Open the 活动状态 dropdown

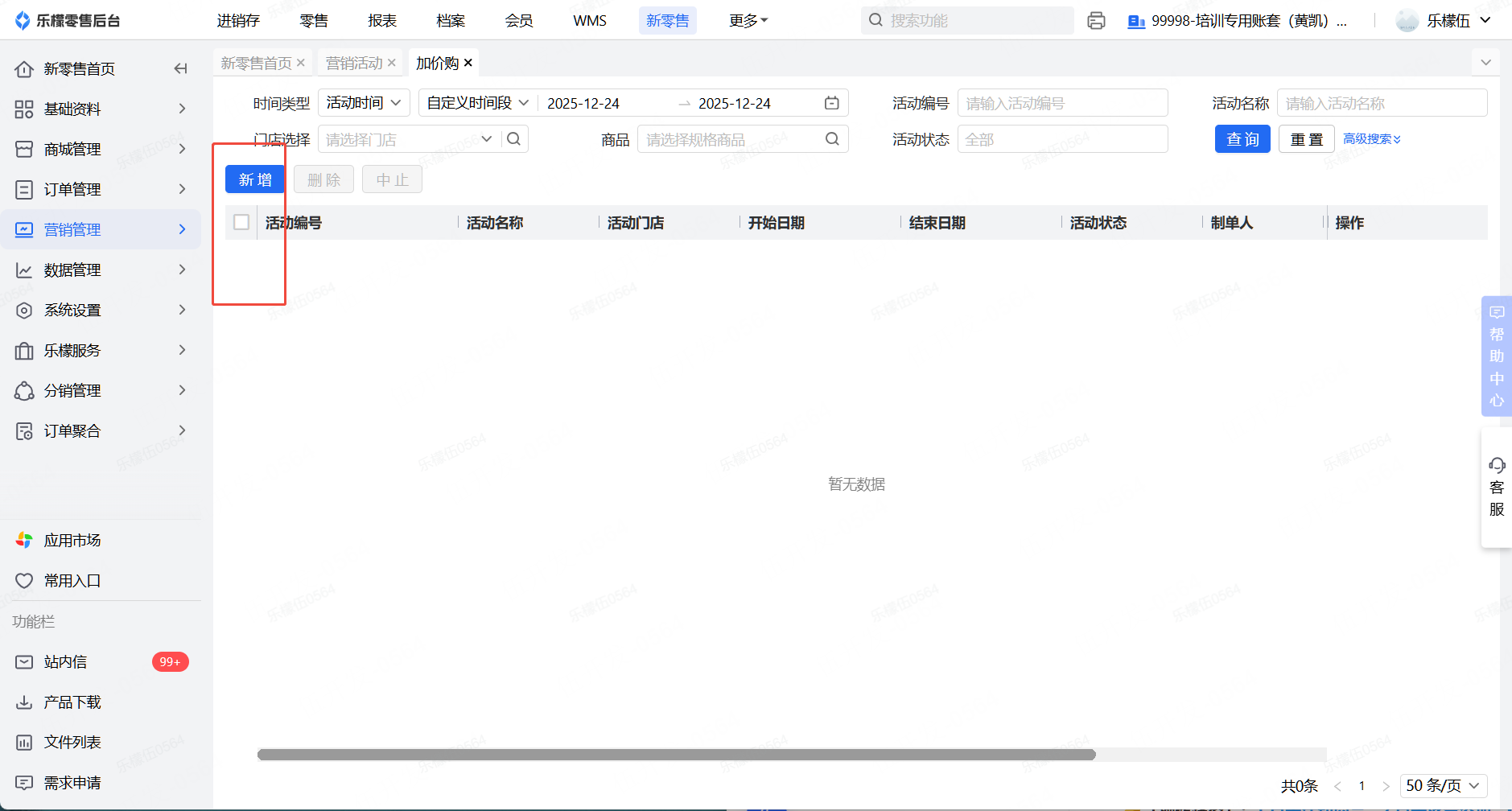pos(1062,139)
